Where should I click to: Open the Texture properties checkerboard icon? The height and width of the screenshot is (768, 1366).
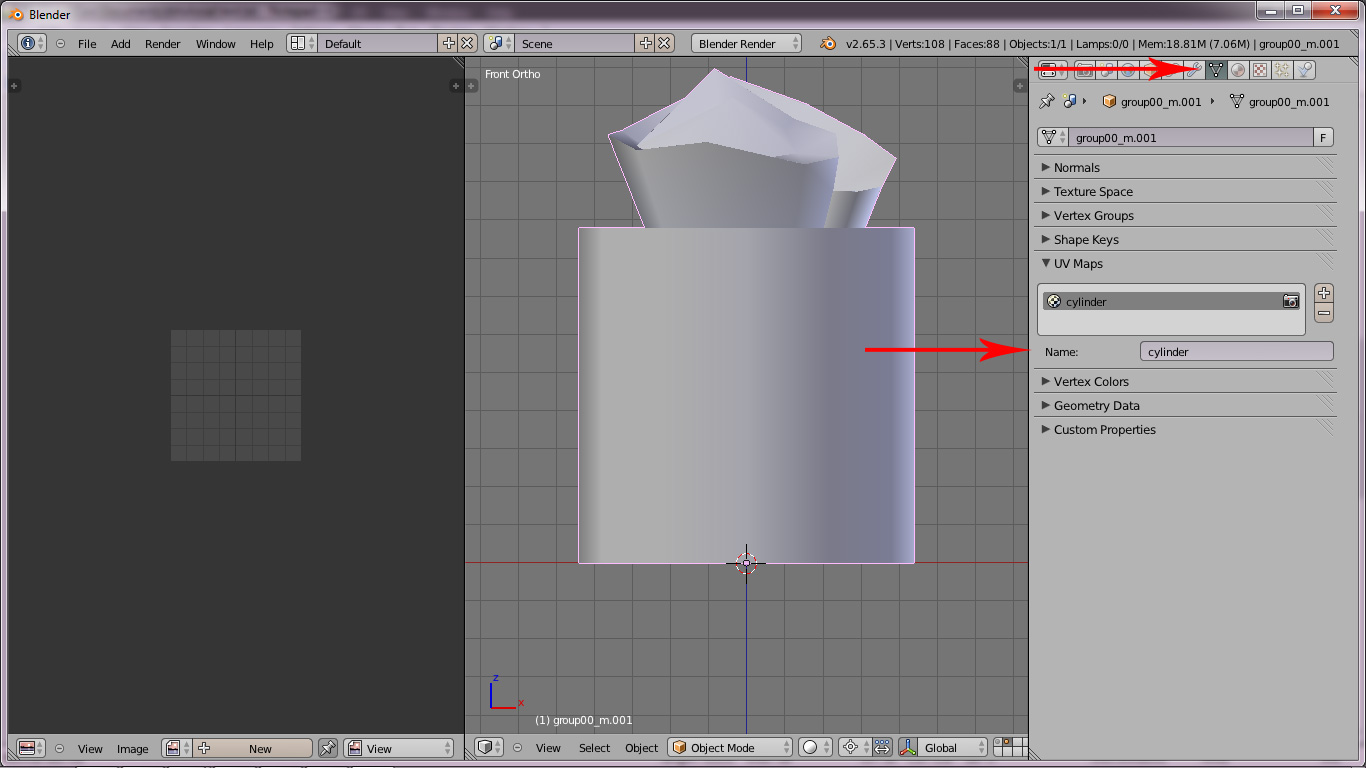[1260, 70]
